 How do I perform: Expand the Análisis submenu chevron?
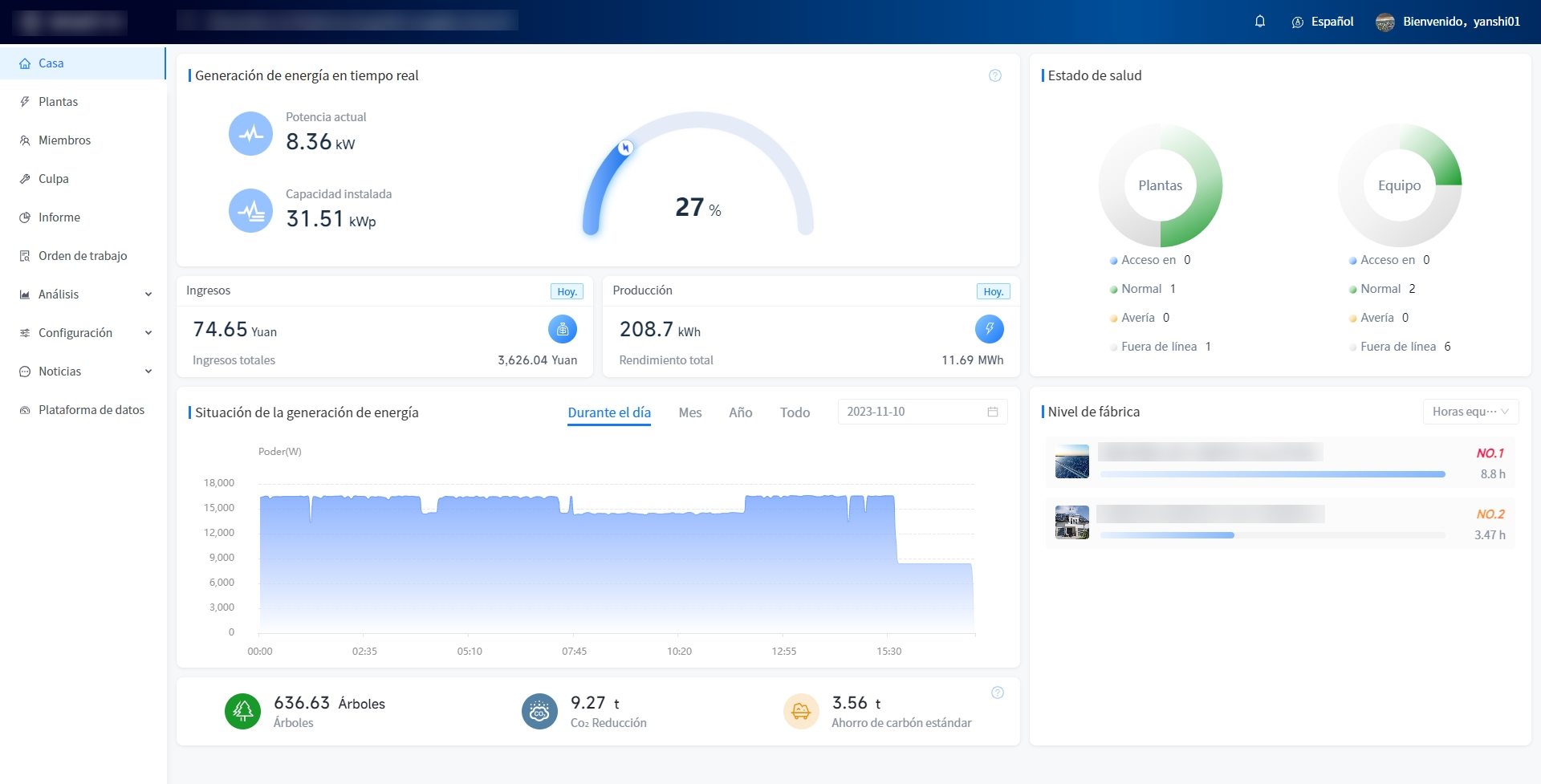[x=148, y=295]
